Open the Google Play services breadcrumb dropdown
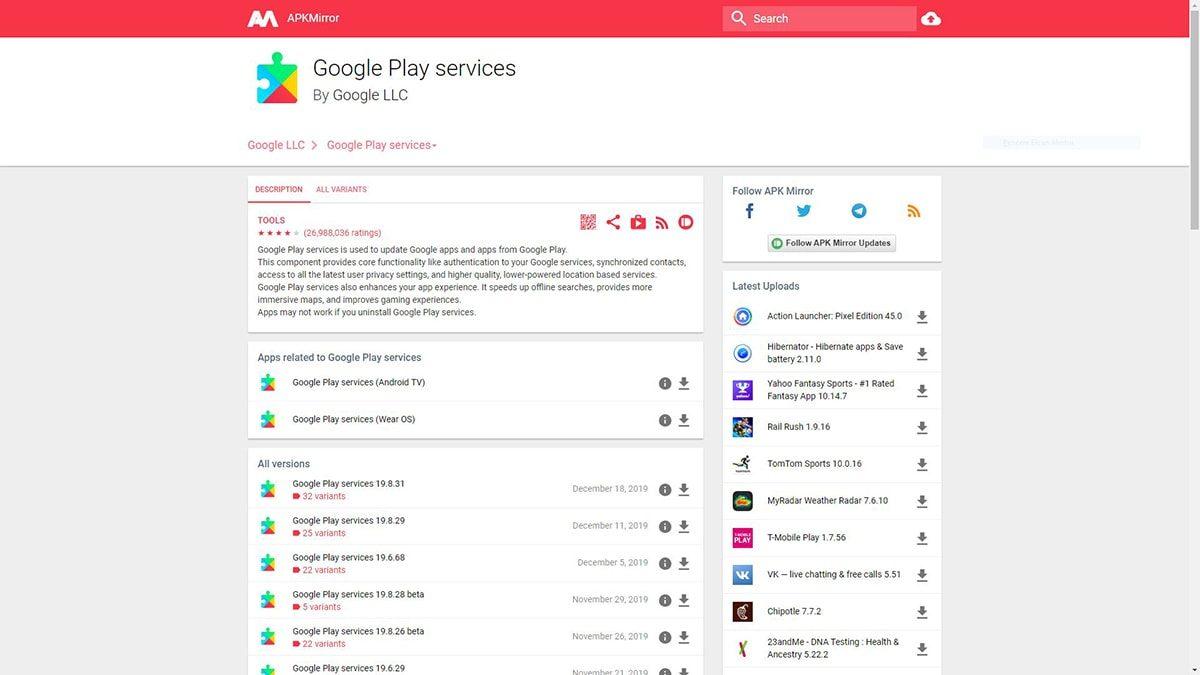This screenshot has height=675, width=1200. 380,145
